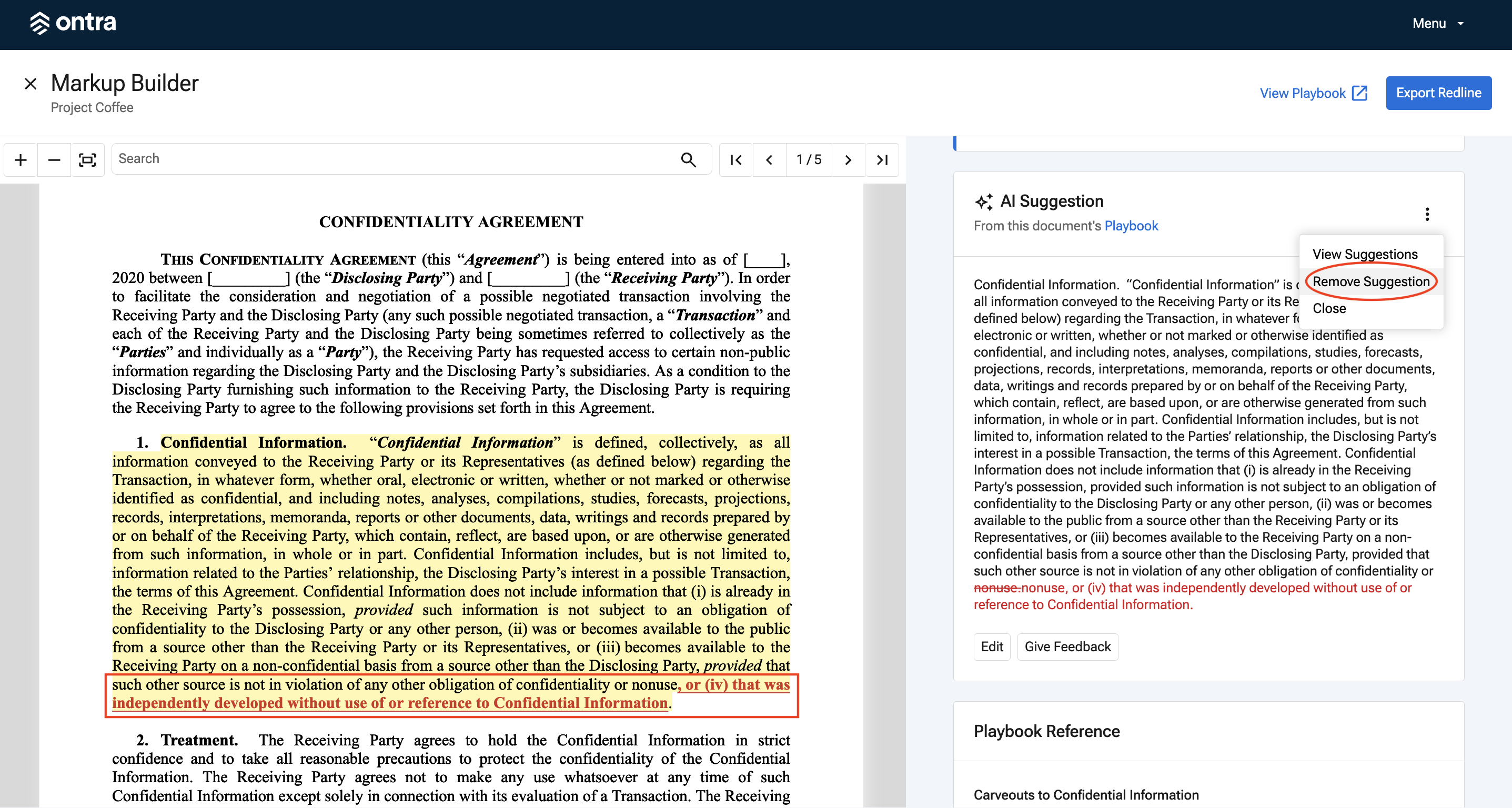Viewport: 1512px width, 808px height.
Task: Click the red inserted clause in document
Action: pos(451,694)
